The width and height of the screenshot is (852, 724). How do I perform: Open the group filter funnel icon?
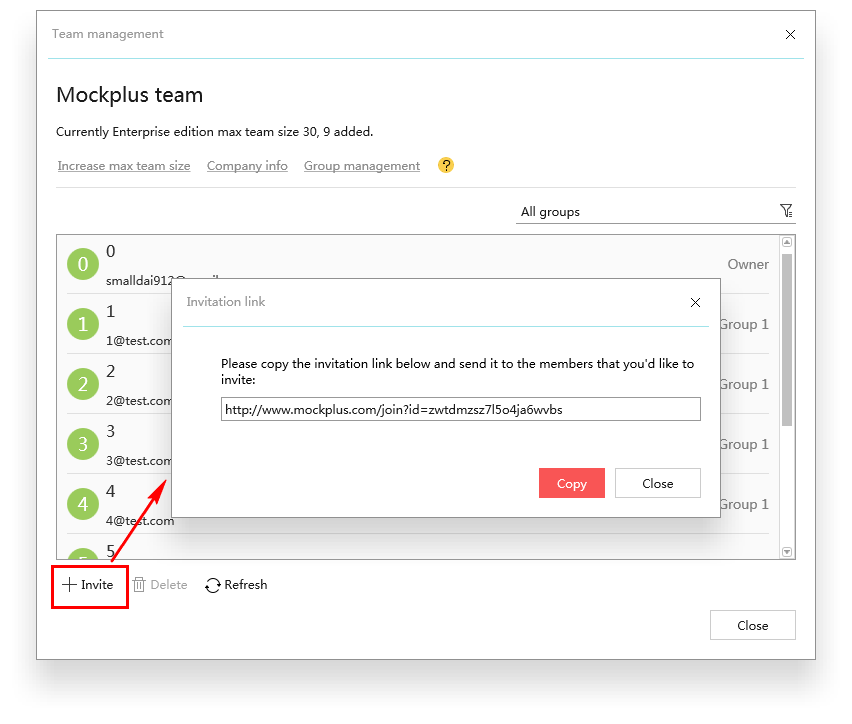786,210
